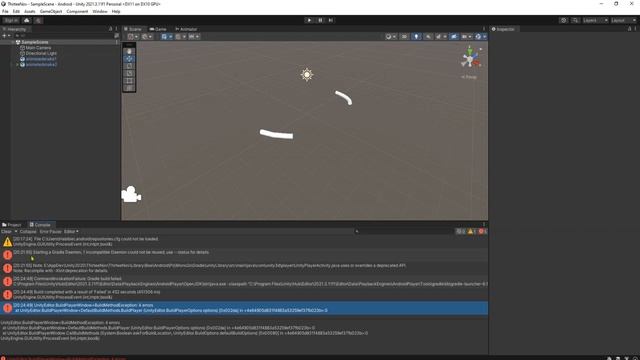
Task: Toggle the 2D view button
Action: [x=404, y=37]
